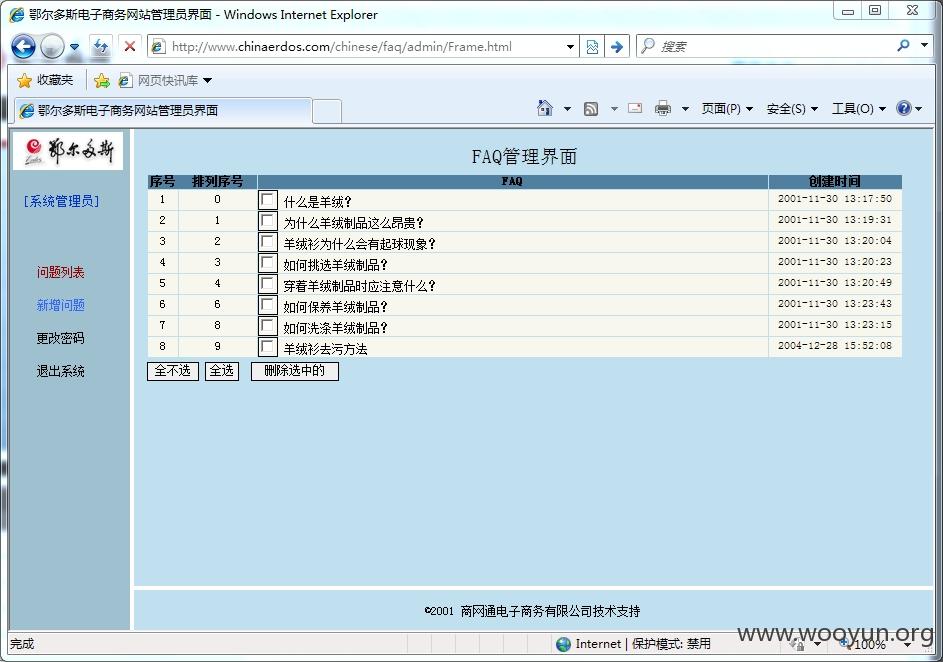Click the Refresh page icon
Image resolution: width=943 pixels, height=662 pixels.
click(101, 46)
